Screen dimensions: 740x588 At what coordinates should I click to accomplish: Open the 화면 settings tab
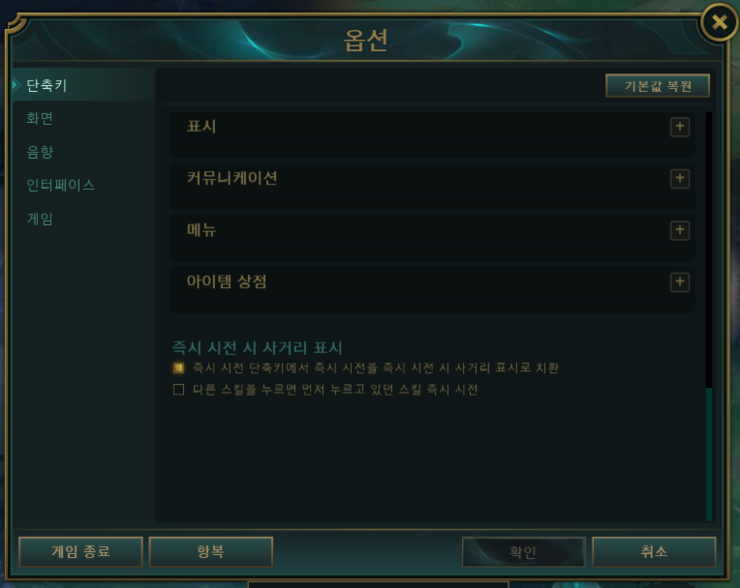tap(40, 118)
